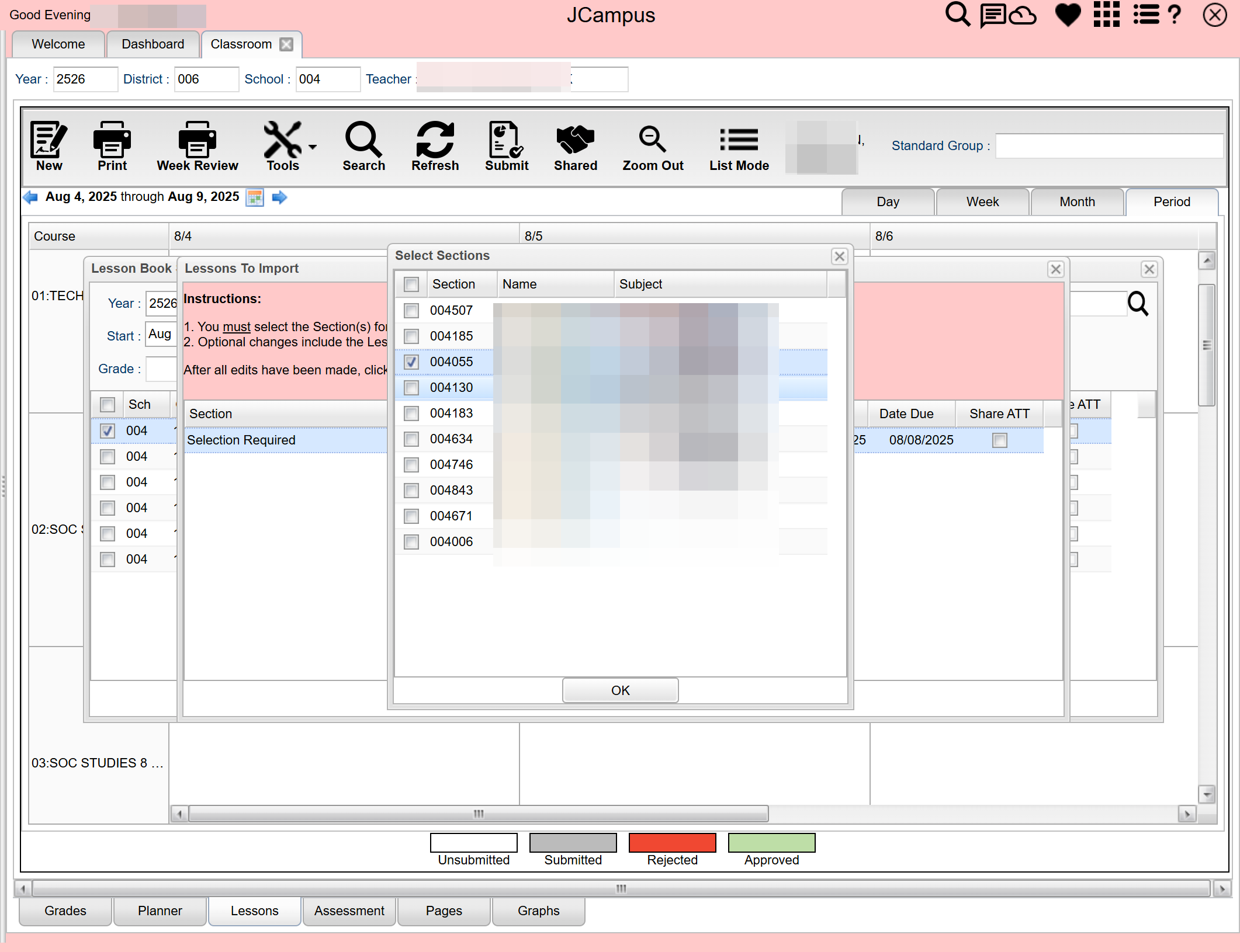Screen dimensions: 1240x952
Task: Check section 004185 checkbox
Action: point(411,336)
